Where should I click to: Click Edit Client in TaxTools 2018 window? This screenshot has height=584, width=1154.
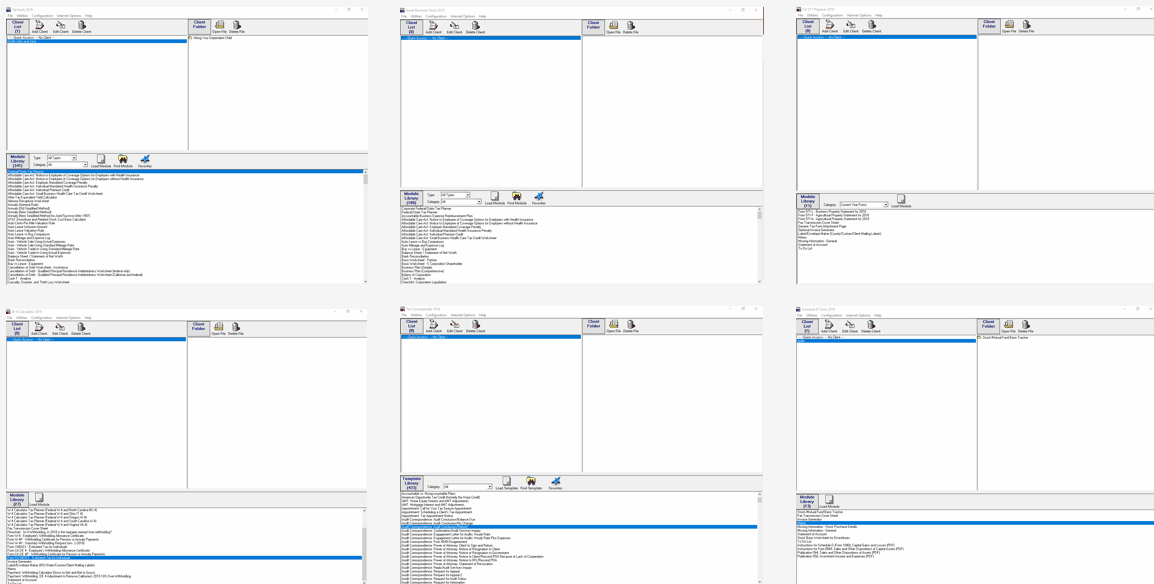click(62, 27)
